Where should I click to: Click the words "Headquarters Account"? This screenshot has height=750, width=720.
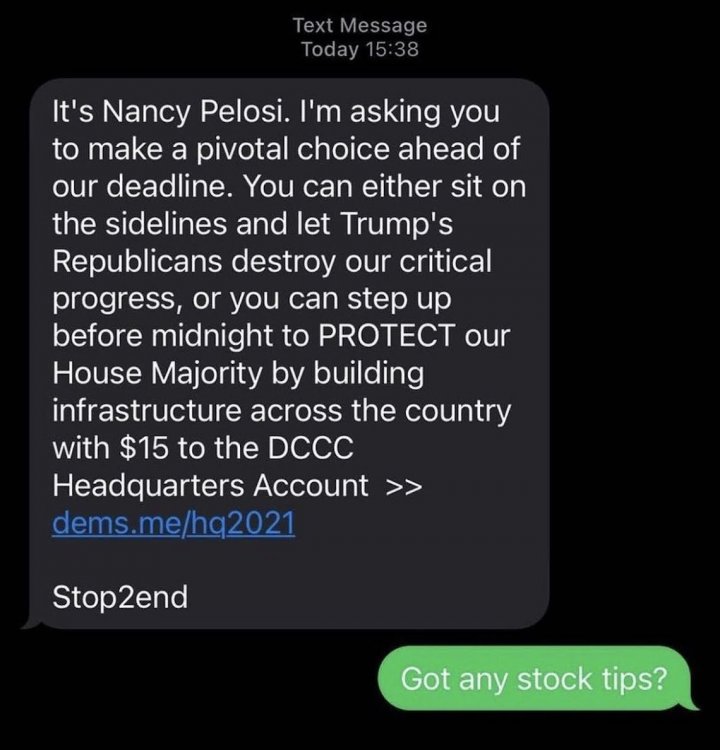coord(210,487)
